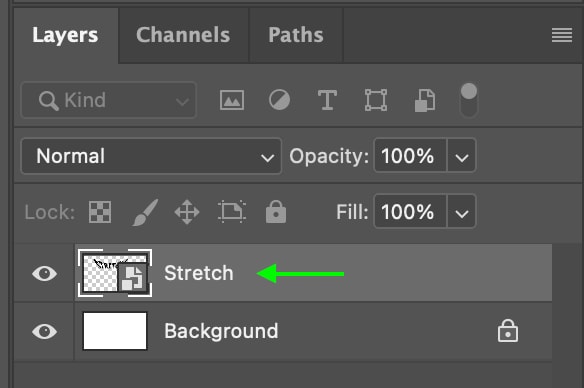Filter for smart objects icon

[425, 100]
